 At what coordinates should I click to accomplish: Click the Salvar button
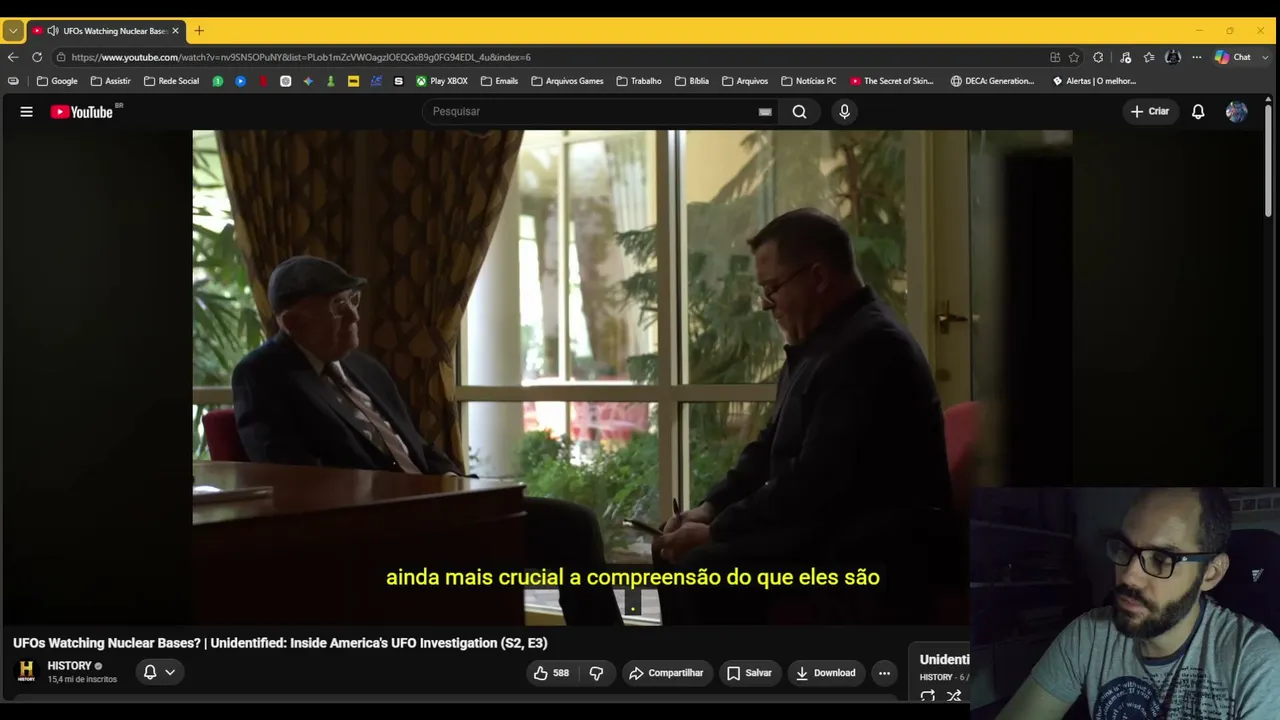(749, 673)
